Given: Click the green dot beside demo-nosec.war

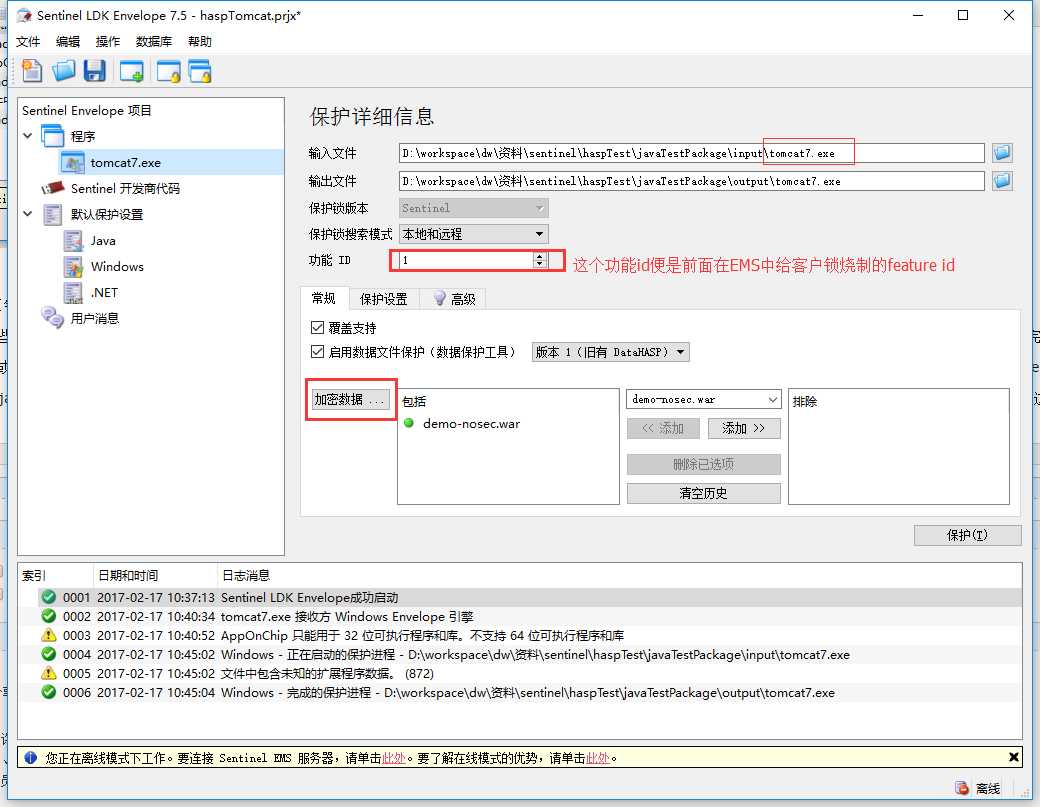Looking at the screenshot, I should pyautogui.click(x=409, y=423).
